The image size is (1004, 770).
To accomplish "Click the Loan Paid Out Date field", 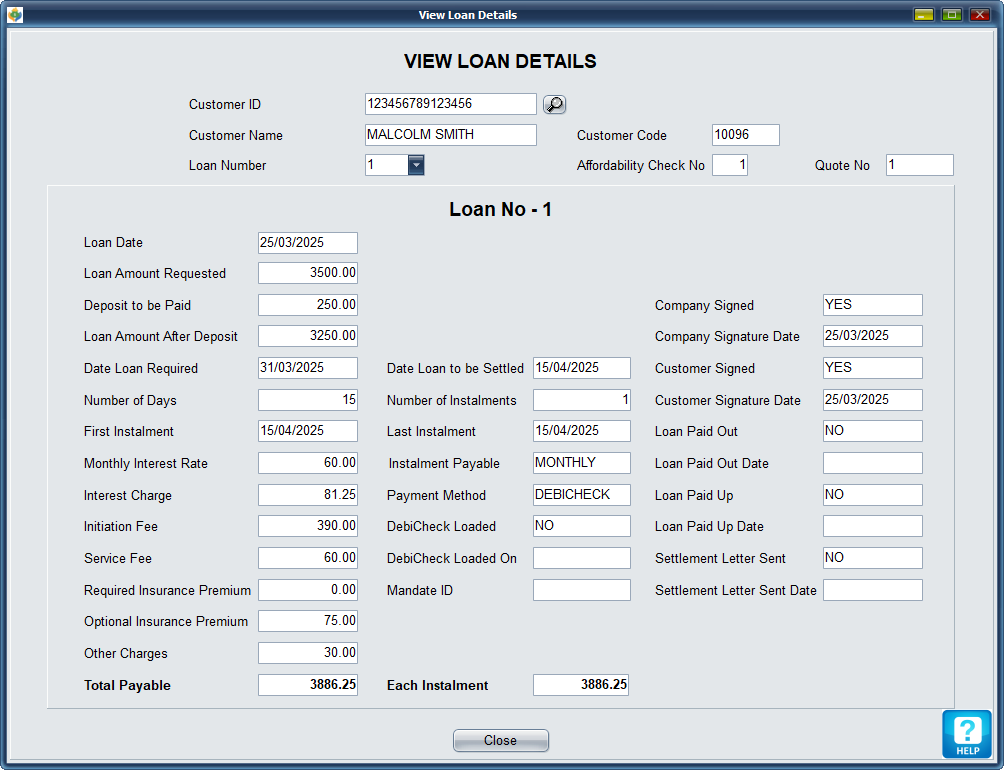I will [872, 463].
